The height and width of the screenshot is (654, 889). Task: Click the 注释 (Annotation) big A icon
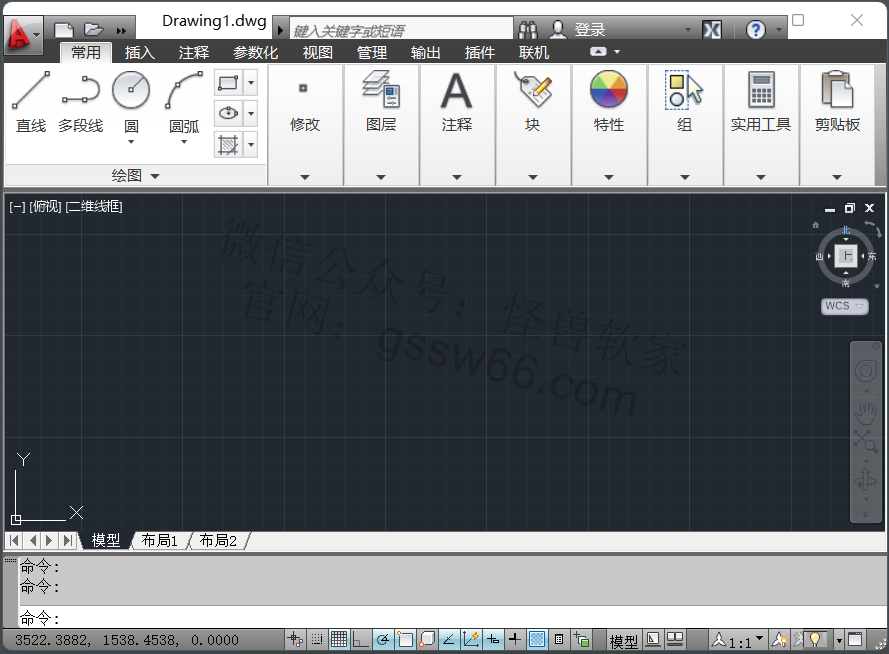[x=457, y=91]
